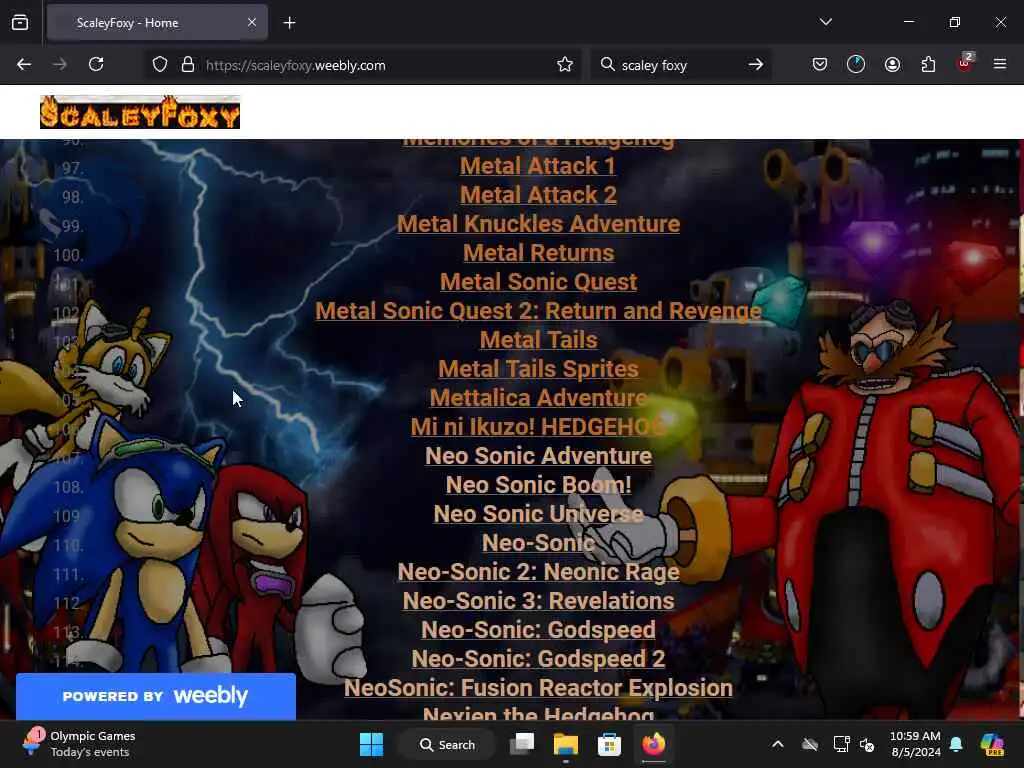Open the list all tabs chevron

825,22
